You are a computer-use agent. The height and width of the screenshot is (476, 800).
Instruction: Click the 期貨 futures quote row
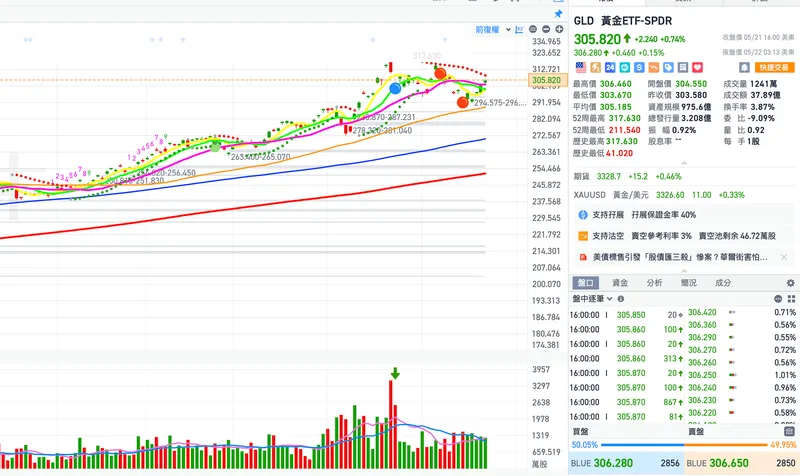[684, 177]
